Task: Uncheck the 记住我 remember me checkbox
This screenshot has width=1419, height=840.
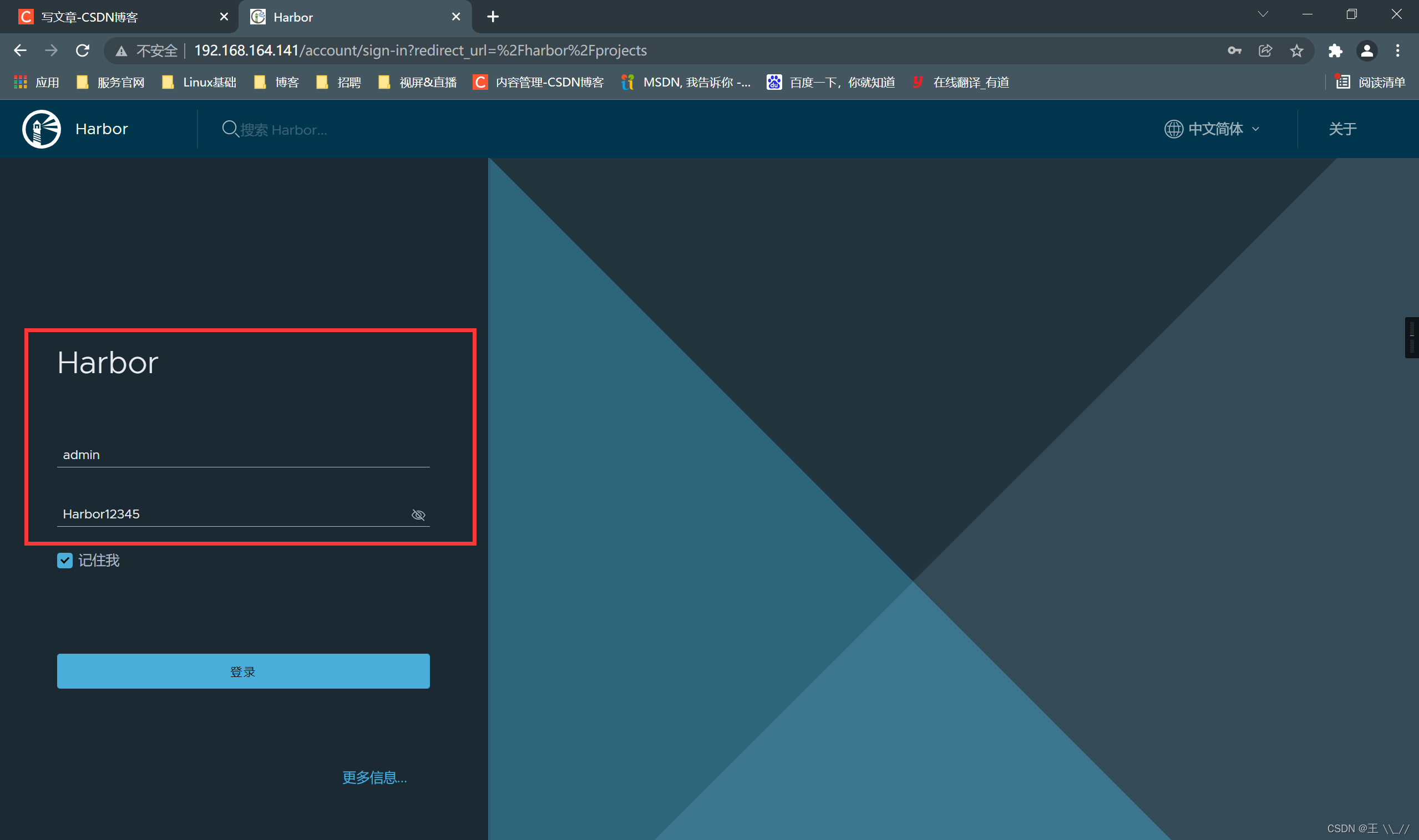Action: point(64,561)
